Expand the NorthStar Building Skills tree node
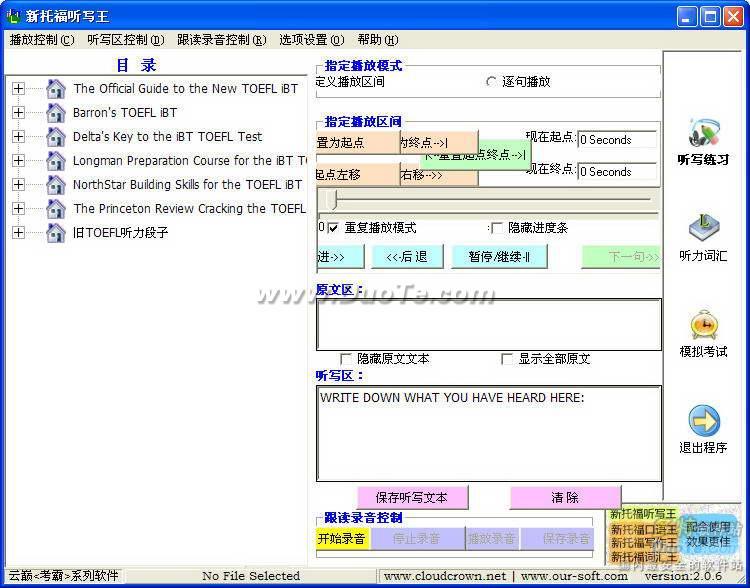 point(18,184)
